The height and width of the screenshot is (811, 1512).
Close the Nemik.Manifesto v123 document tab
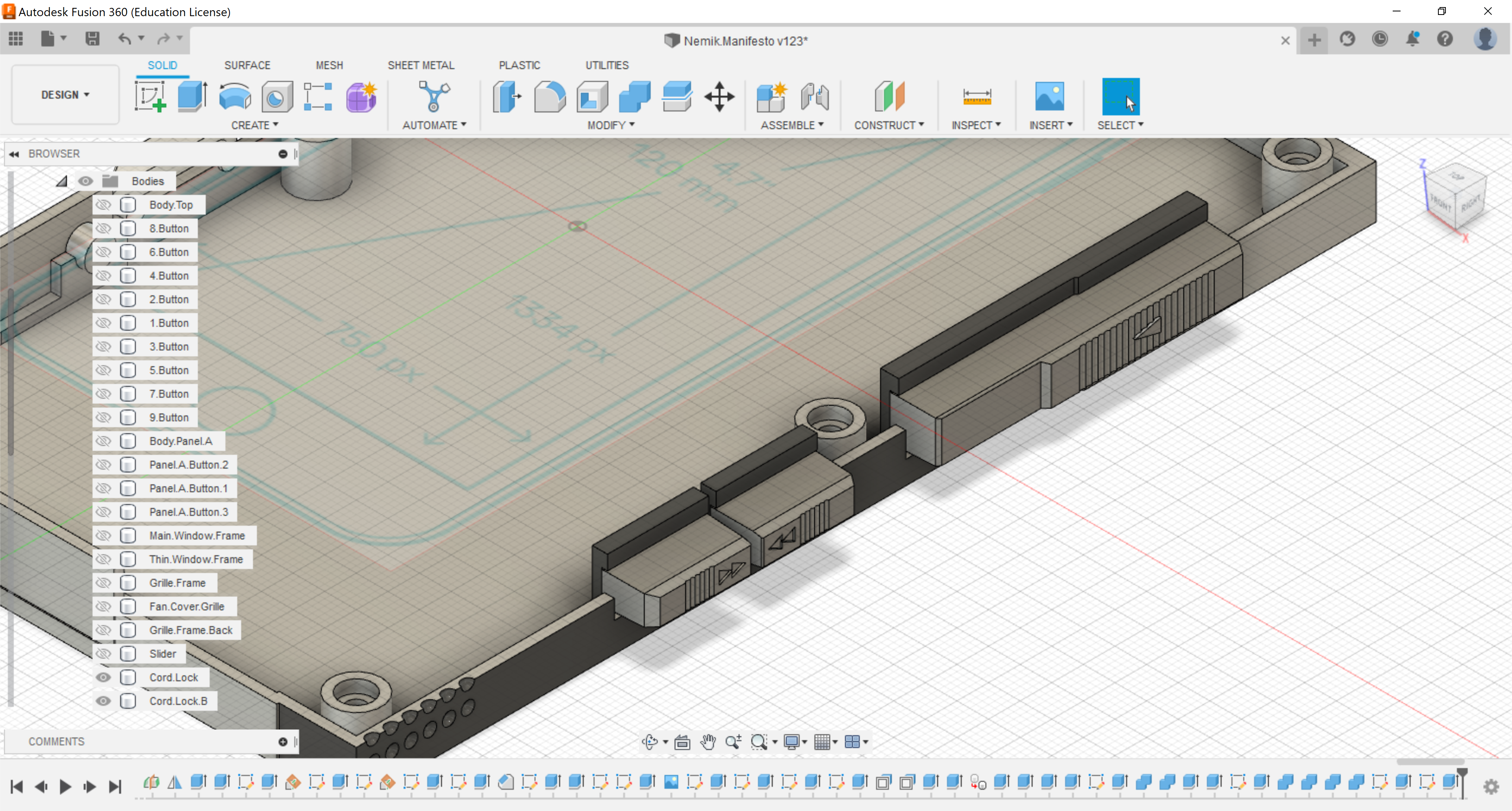pos(1286,41)
